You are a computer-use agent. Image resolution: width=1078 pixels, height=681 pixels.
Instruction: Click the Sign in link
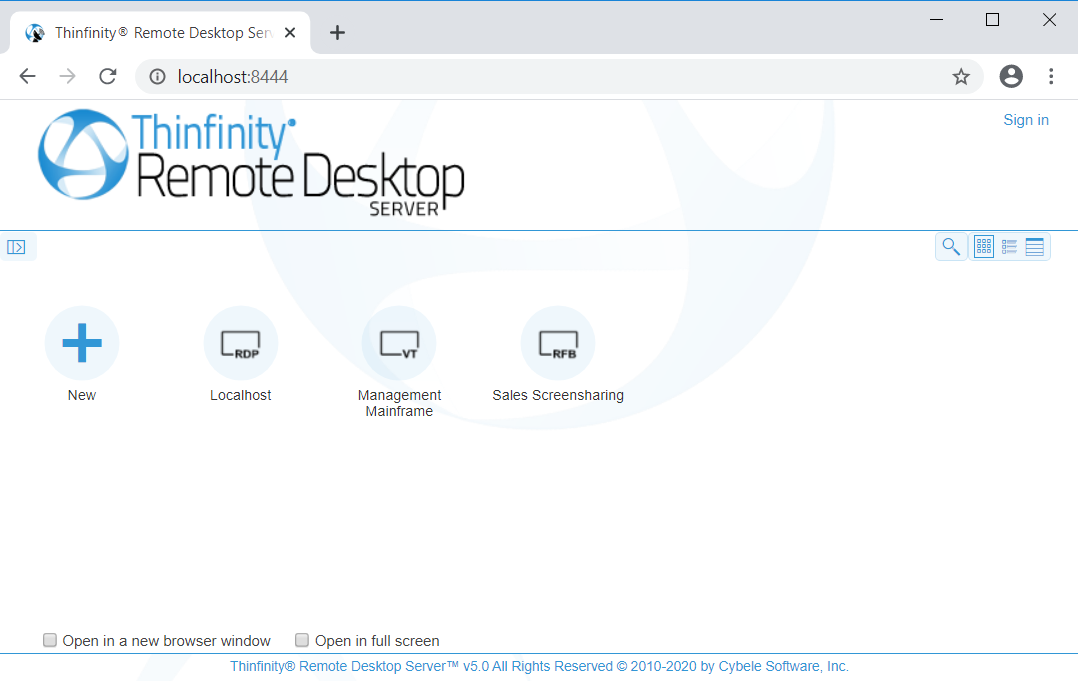pos(1026,120)
